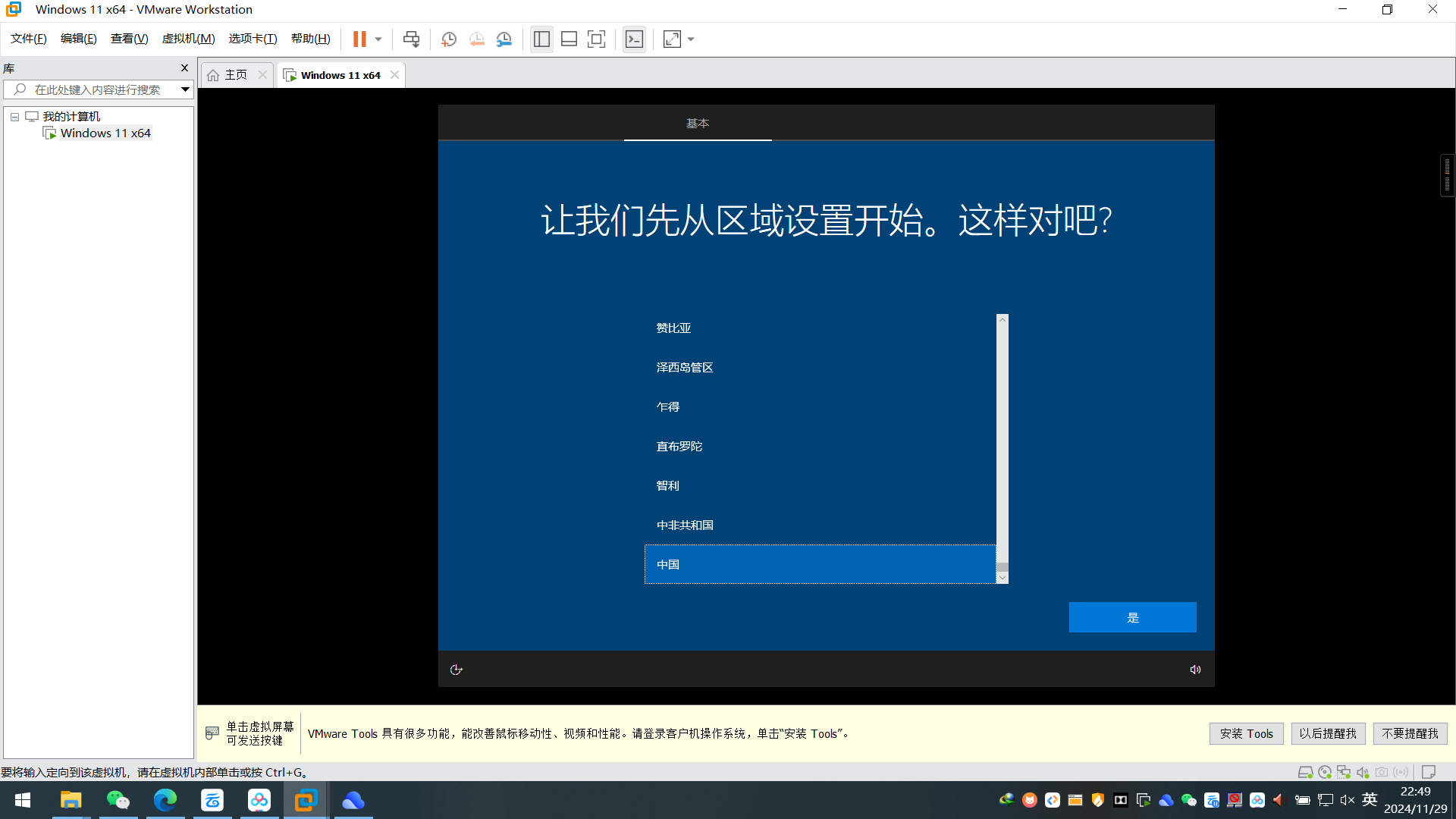Toggle the thumbnail bar view
1456x819 pixels.
[x=569, y=39]
